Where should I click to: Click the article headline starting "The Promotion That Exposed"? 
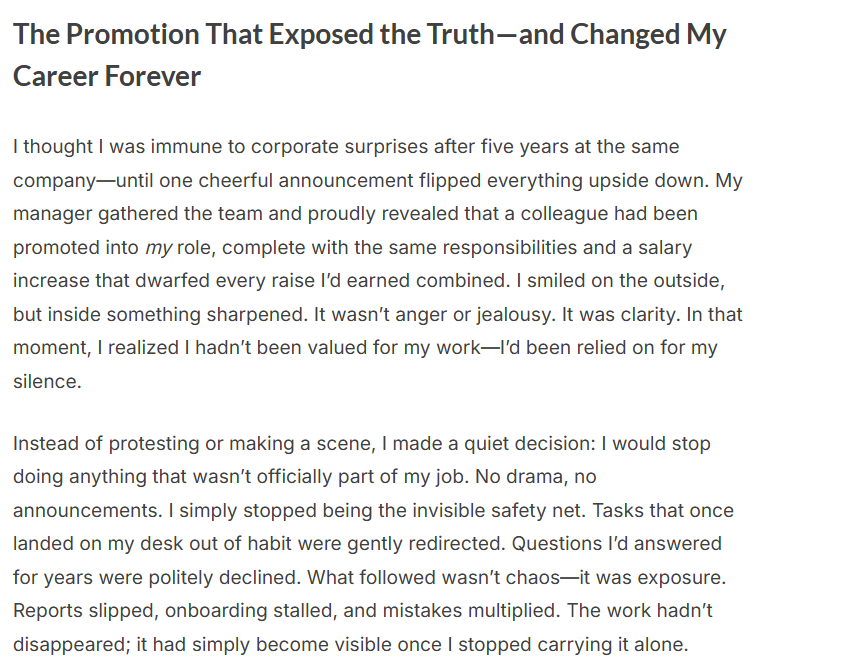(x=369, y=35)
